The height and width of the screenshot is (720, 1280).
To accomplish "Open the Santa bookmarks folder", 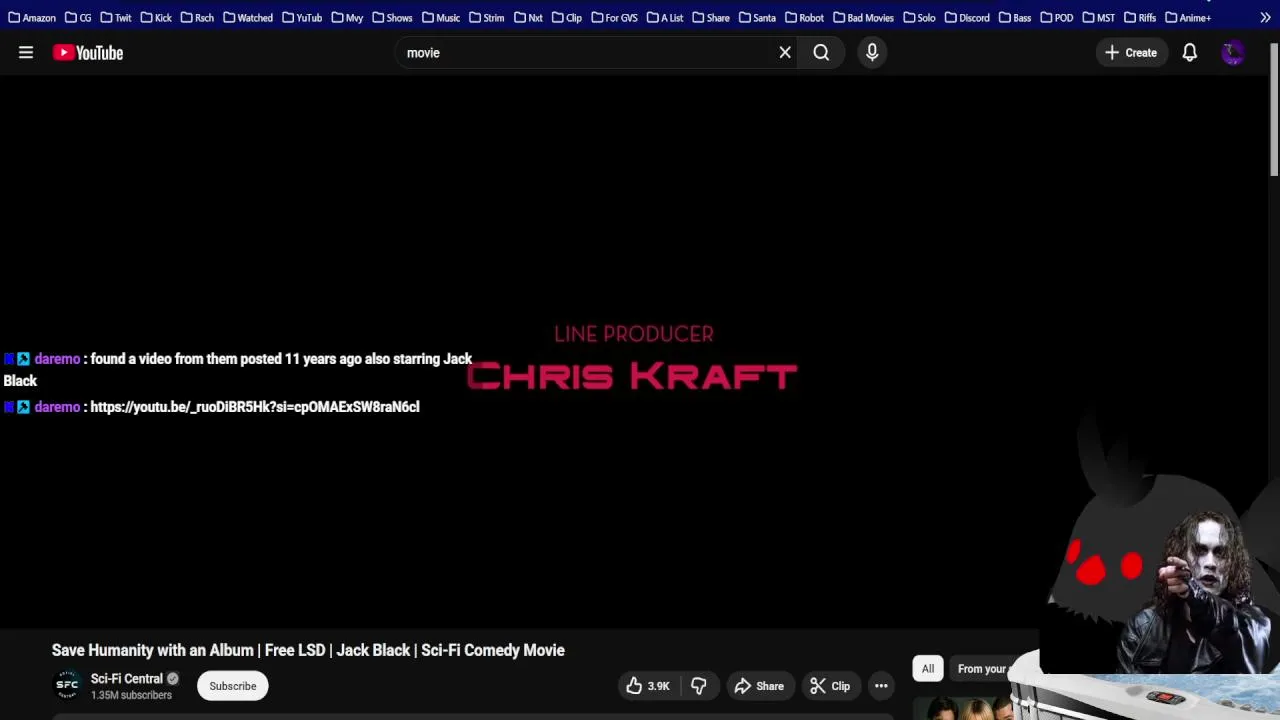I will click(757, 18).
